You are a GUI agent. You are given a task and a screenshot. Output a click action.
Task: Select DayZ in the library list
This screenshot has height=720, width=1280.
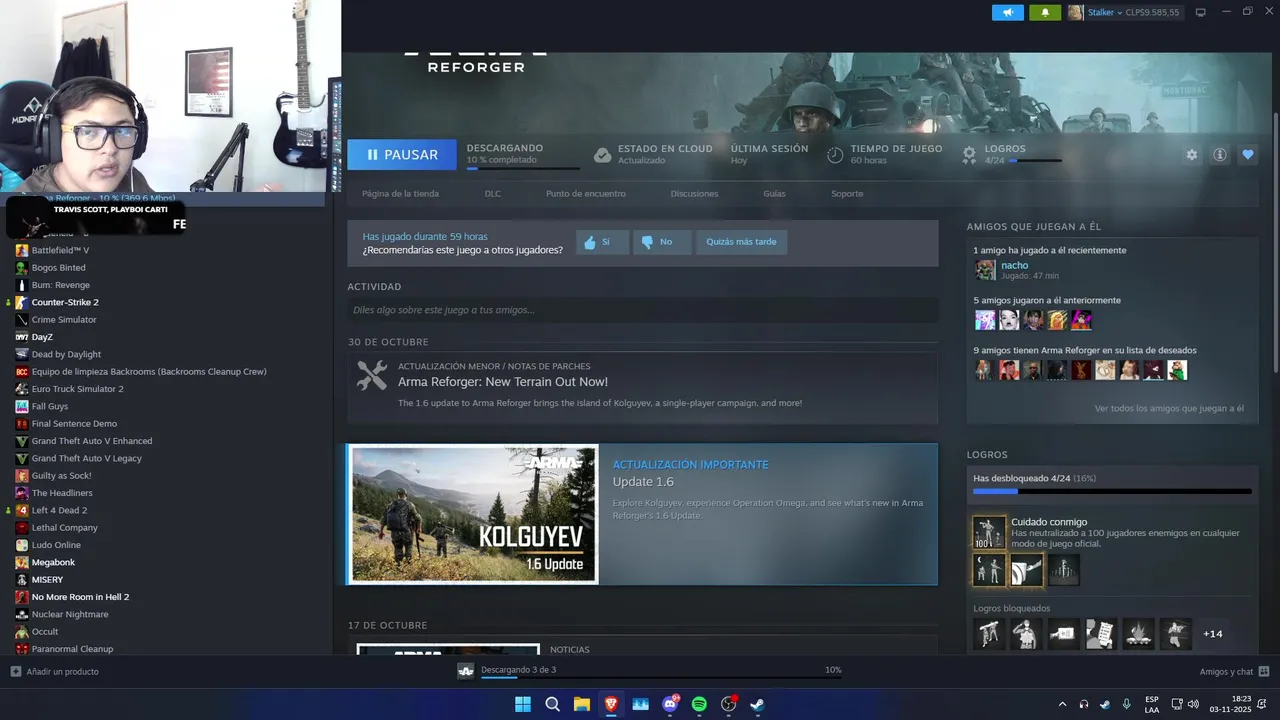(x=42, y=337)
